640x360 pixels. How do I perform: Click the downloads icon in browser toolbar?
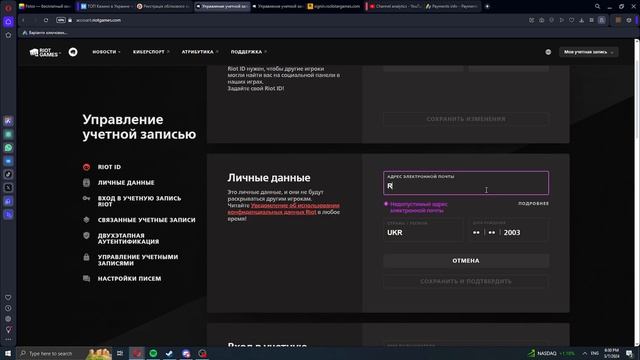[x=581, y=20]
